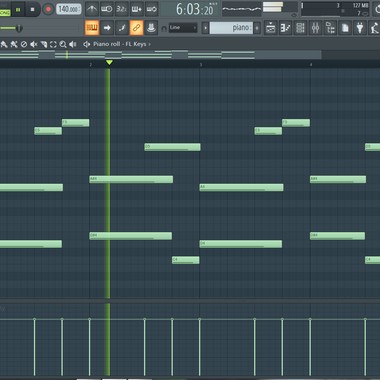Viewport: 380px width, 380px height.
Task: Select the A#4 note in bar 4
Action: tap(338, 179)
